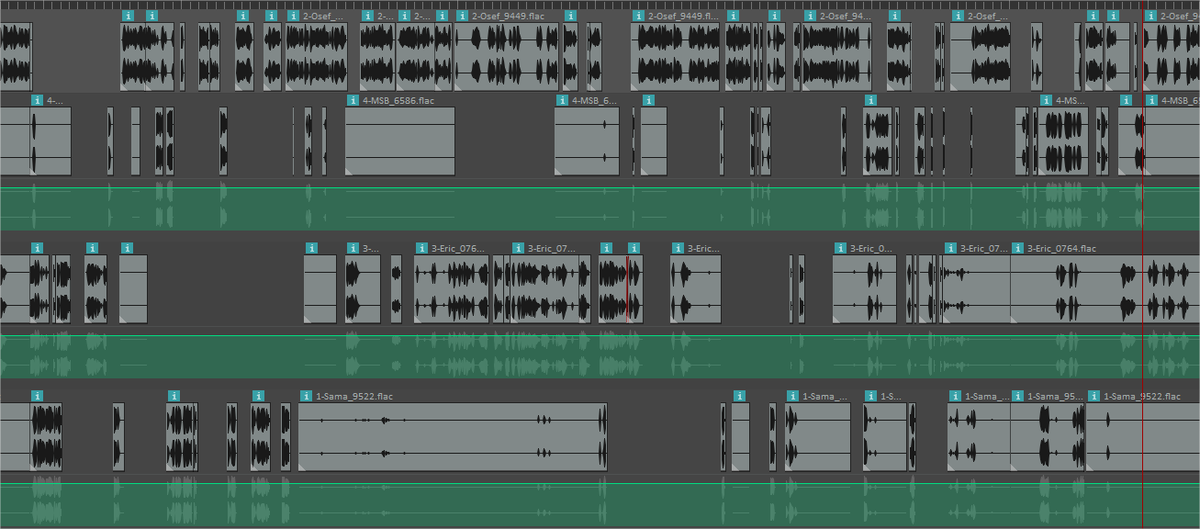Click red marker inside Eric track clip
This screenshot has width=1200, height=529.
(x=628, y=289)
